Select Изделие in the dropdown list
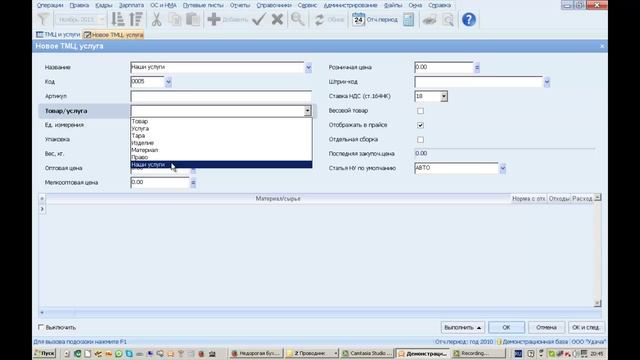Image resolution: width=640 pixels, height=360 pixels. pyautogui.click(x=221, y=143)
